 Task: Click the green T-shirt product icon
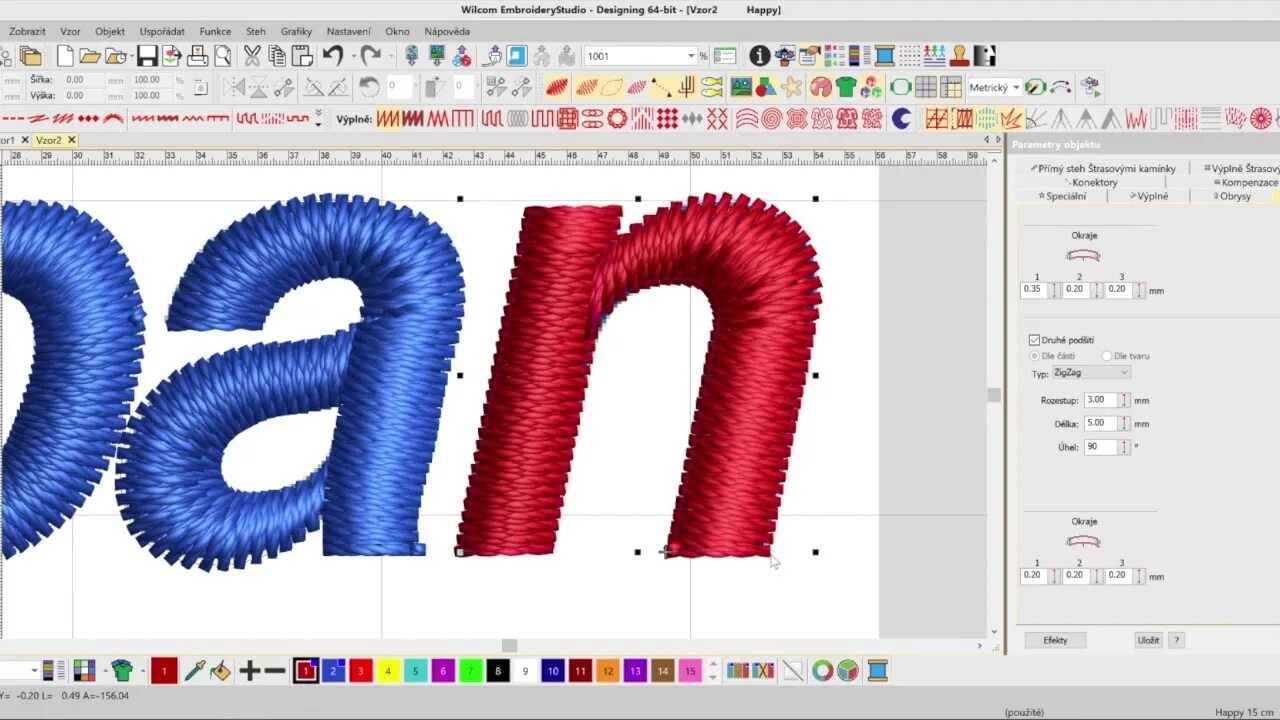[x=846, y=87]
